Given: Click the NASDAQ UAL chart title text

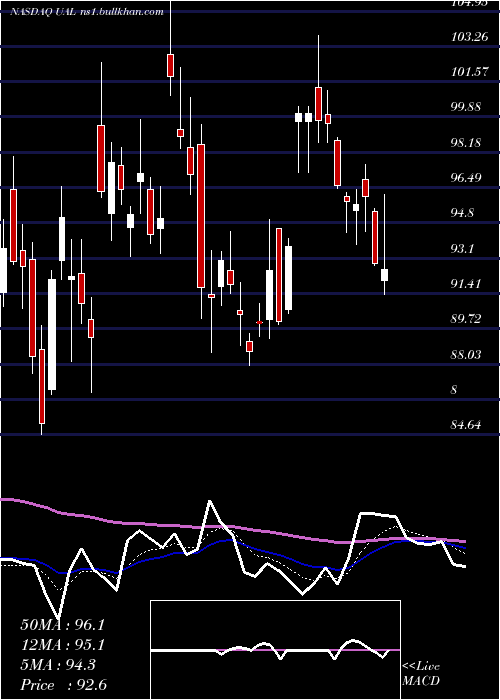Looking at the screenshot, I should tap(87, 12).
